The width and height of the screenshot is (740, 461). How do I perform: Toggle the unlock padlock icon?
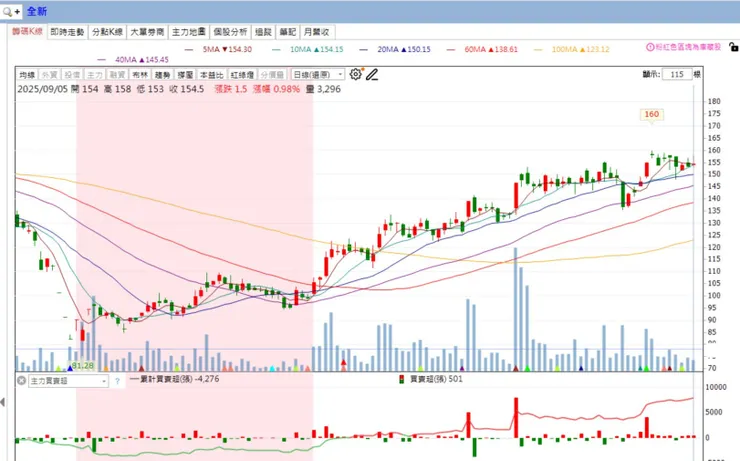tap(733, 47)
